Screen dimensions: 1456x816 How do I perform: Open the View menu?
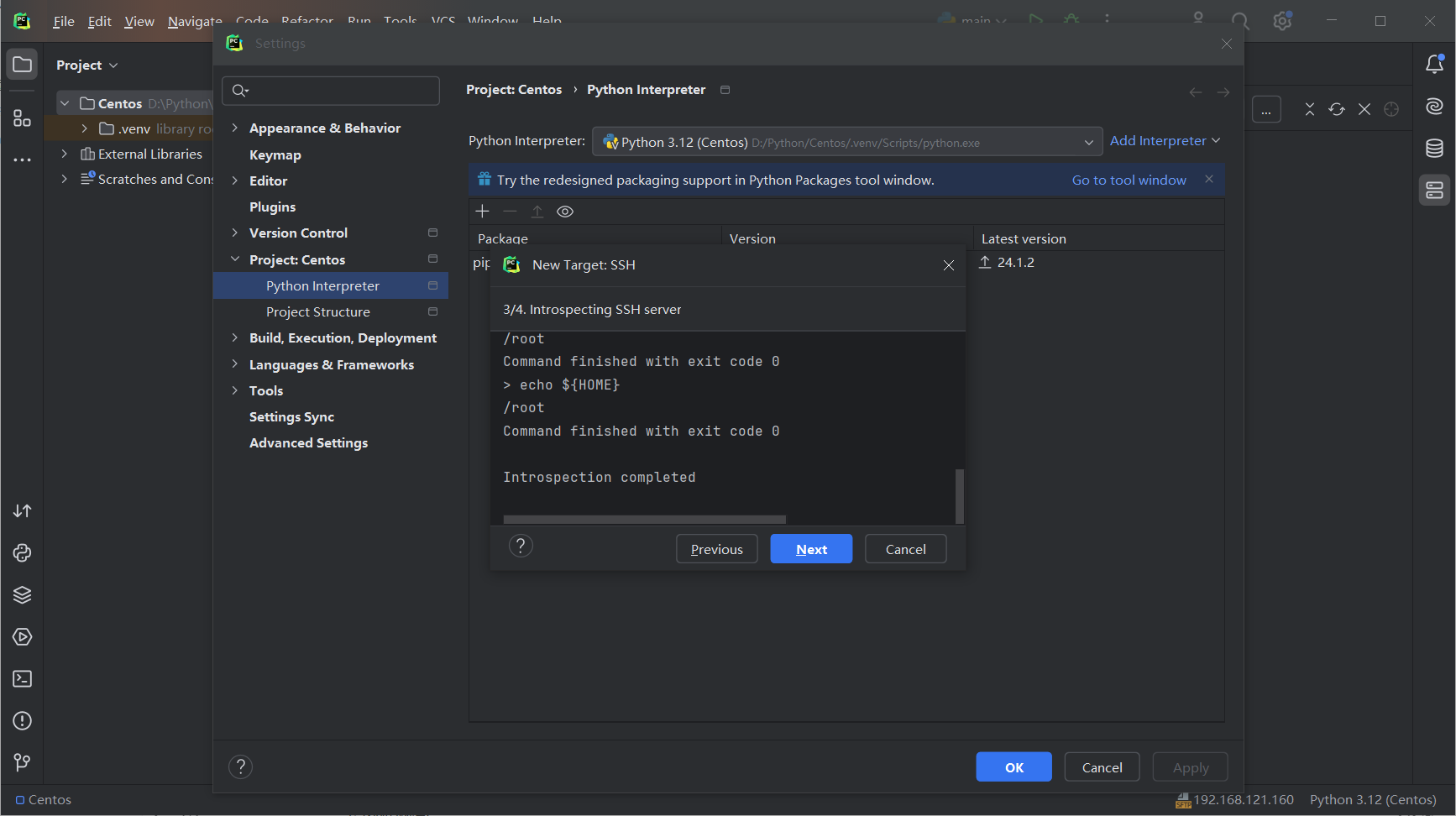point(139,21)
